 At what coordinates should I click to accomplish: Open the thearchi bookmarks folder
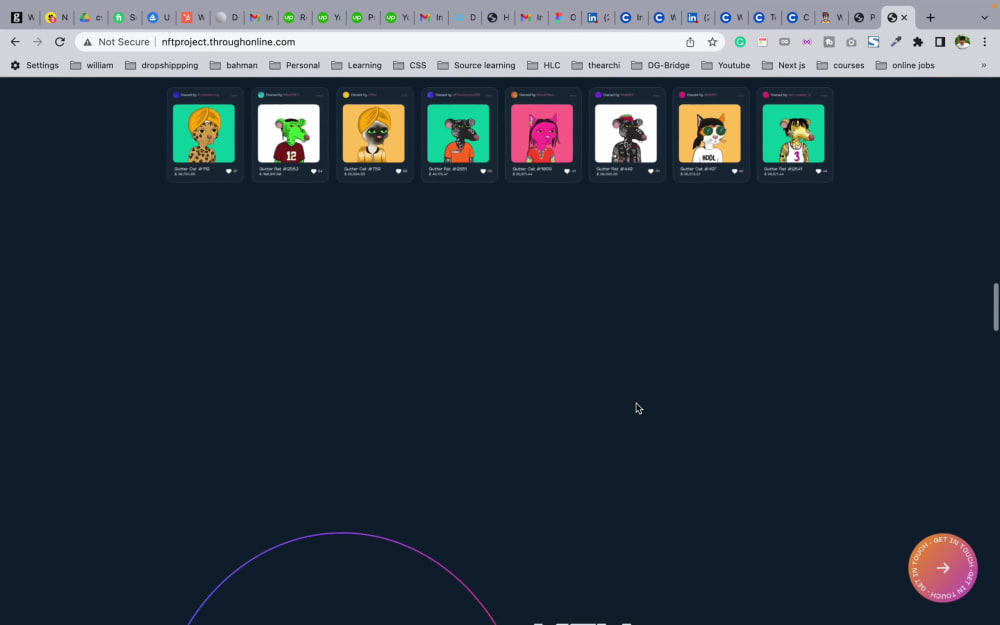(x=596, y=65)
